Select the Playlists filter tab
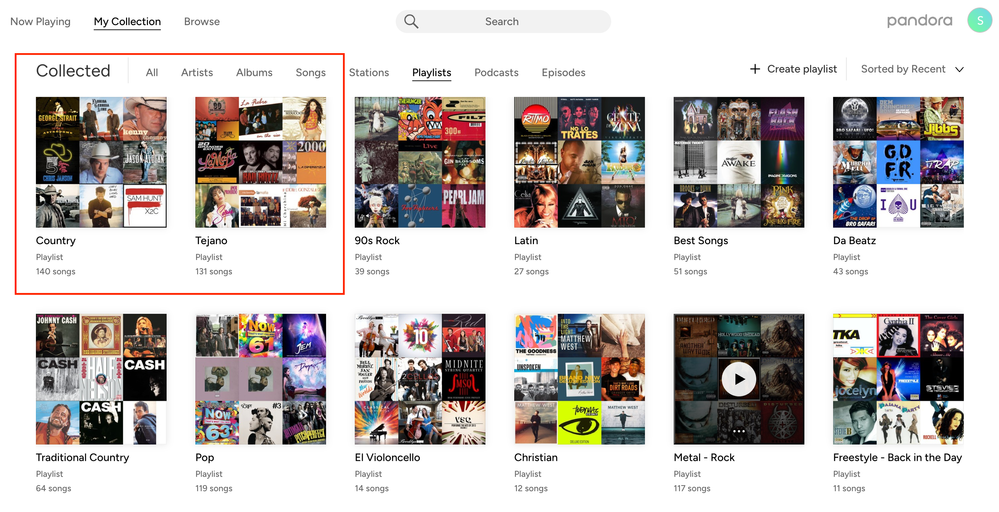This screenshot has width=999, height=512. 431,73
